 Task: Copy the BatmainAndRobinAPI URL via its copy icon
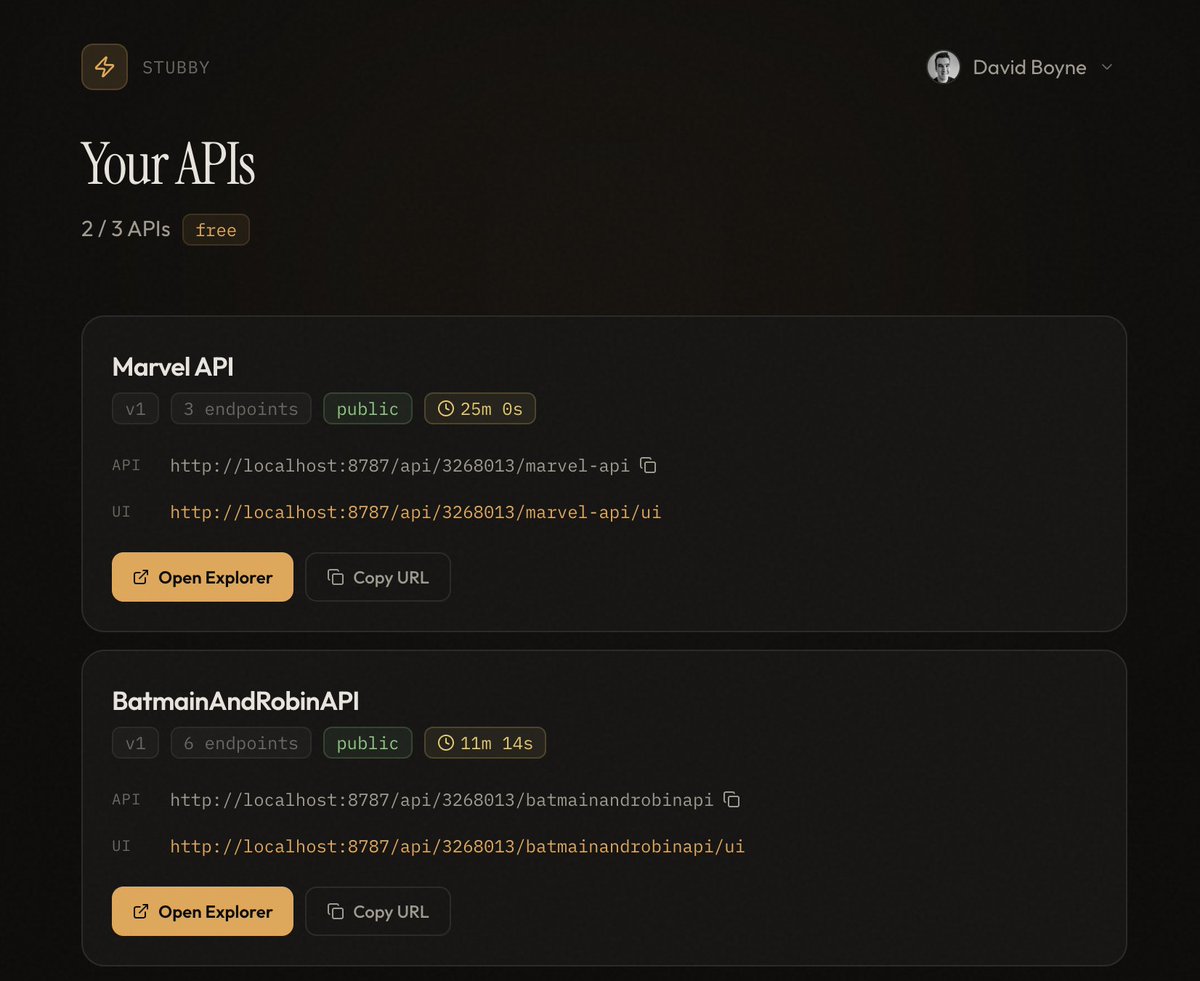732,799
